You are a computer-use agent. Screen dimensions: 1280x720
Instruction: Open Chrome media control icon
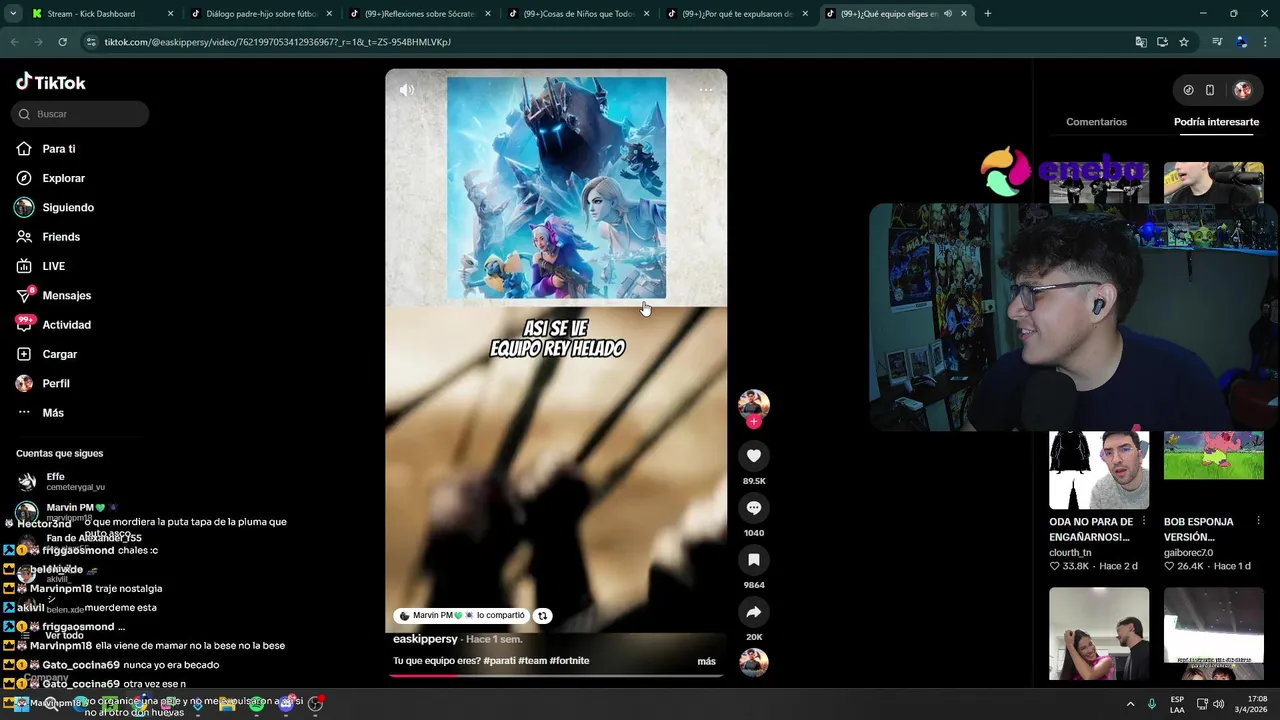coord(1217,42)
